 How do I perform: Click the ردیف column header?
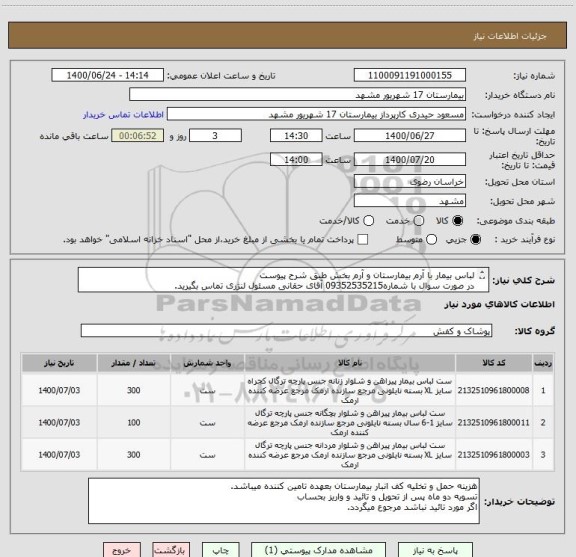pos(543,363)
